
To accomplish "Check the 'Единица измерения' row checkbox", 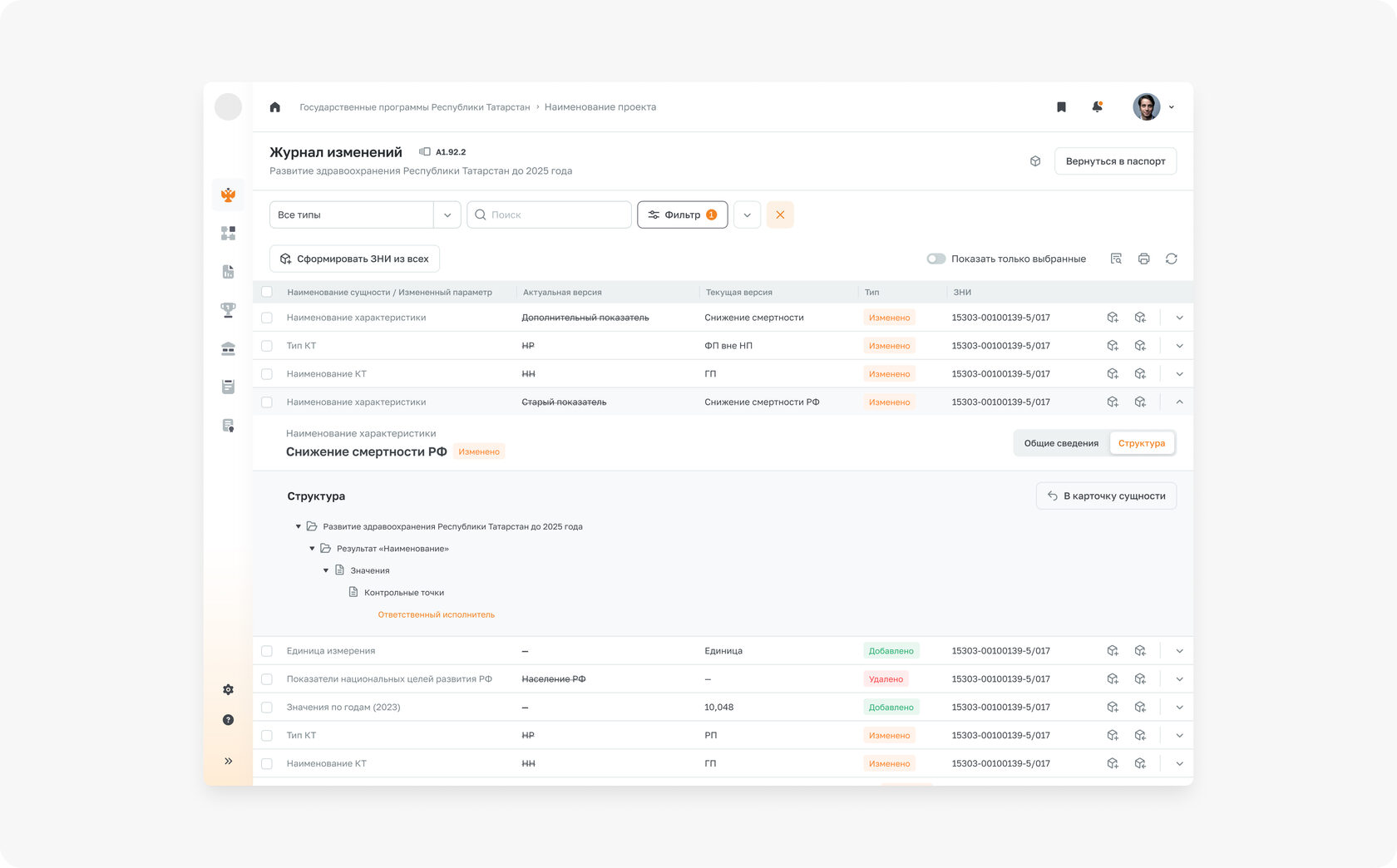I will click(267, 651).
